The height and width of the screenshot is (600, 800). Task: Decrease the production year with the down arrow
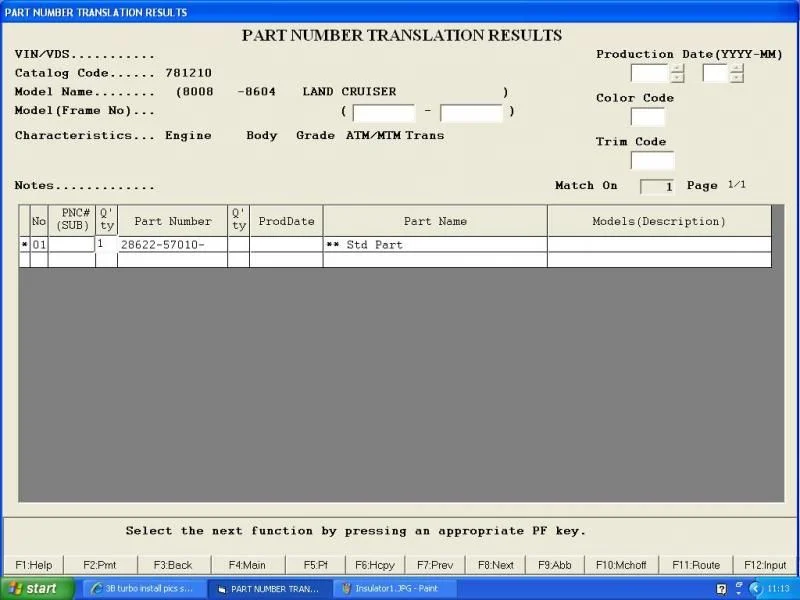point(678,78)
